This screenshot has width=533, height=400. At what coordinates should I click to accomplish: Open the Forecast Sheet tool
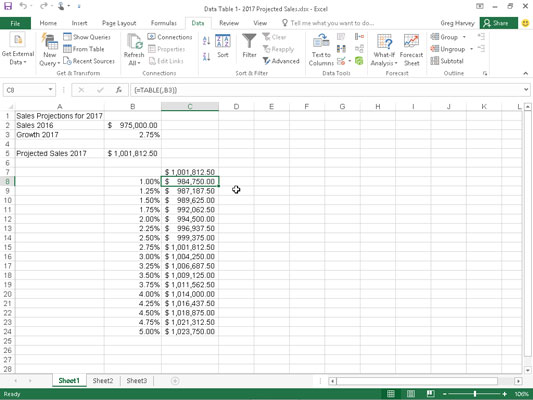pos(411,50)
